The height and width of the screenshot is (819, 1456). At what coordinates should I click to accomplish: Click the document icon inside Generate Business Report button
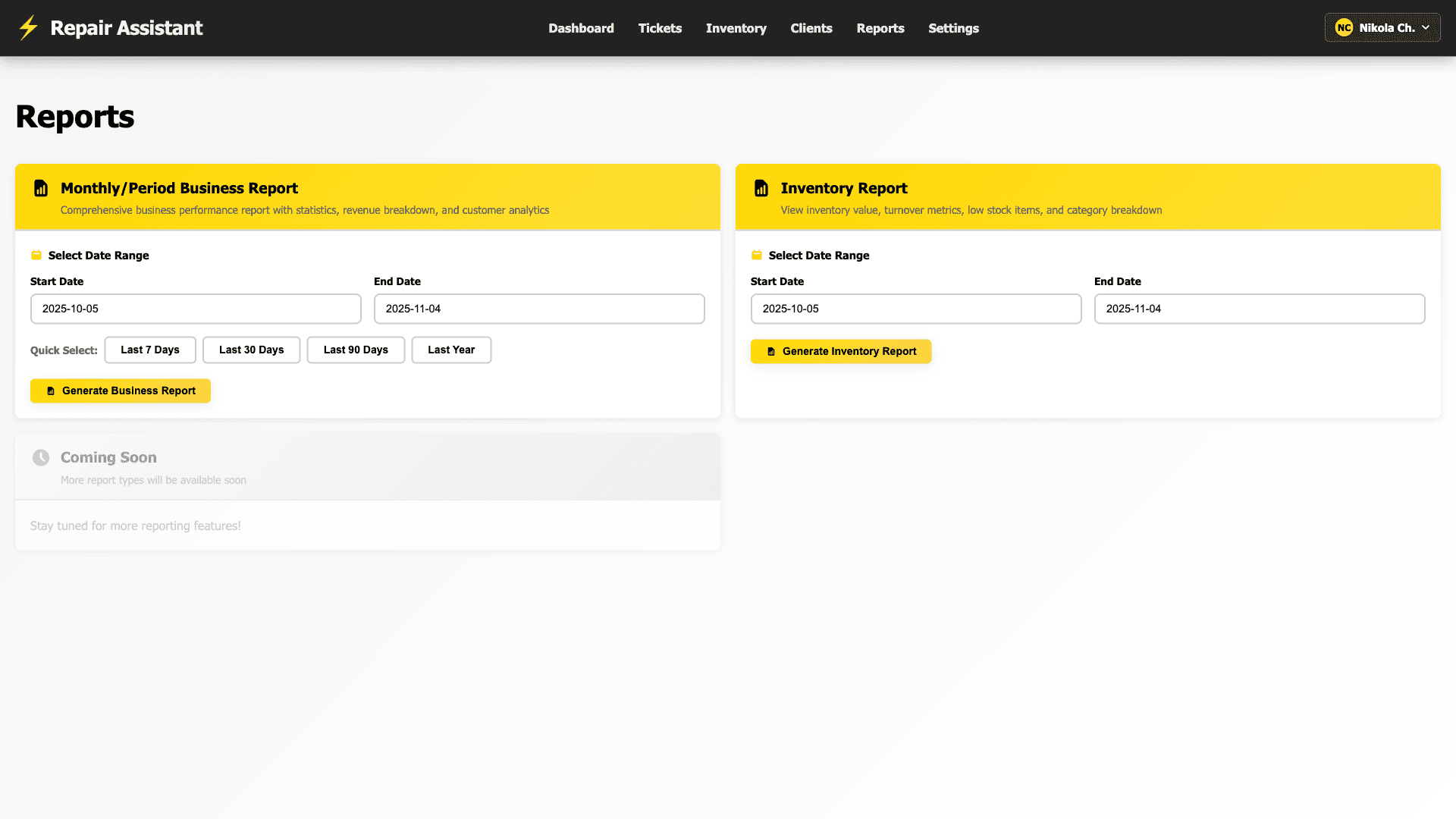51,391
